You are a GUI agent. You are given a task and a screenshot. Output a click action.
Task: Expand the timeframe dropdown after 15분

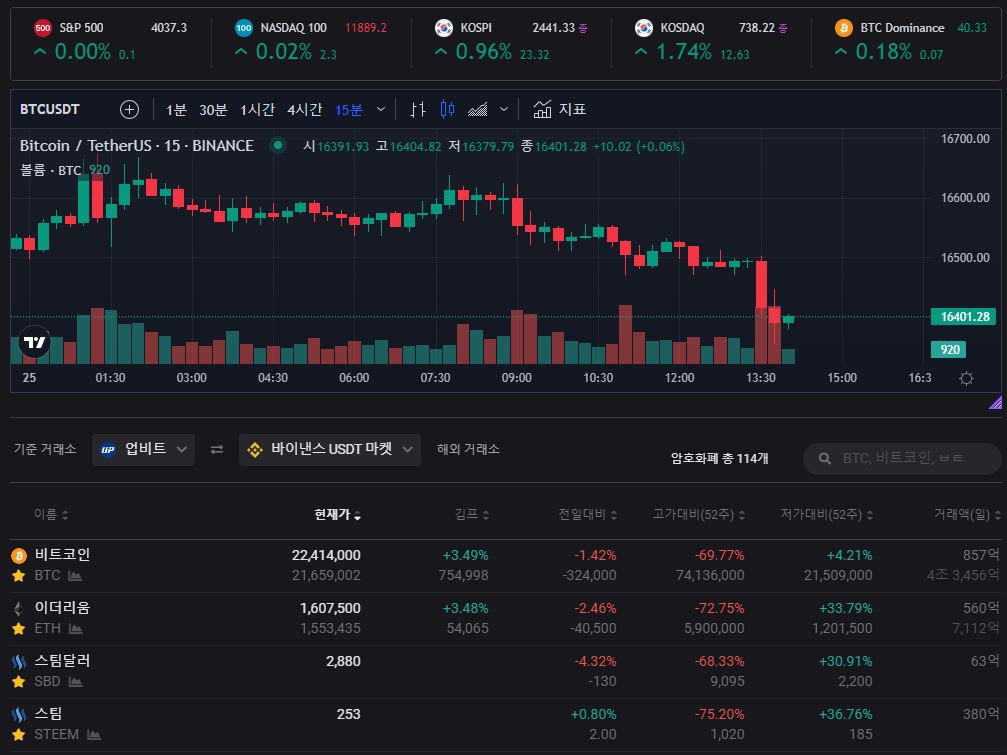point(381,109)
